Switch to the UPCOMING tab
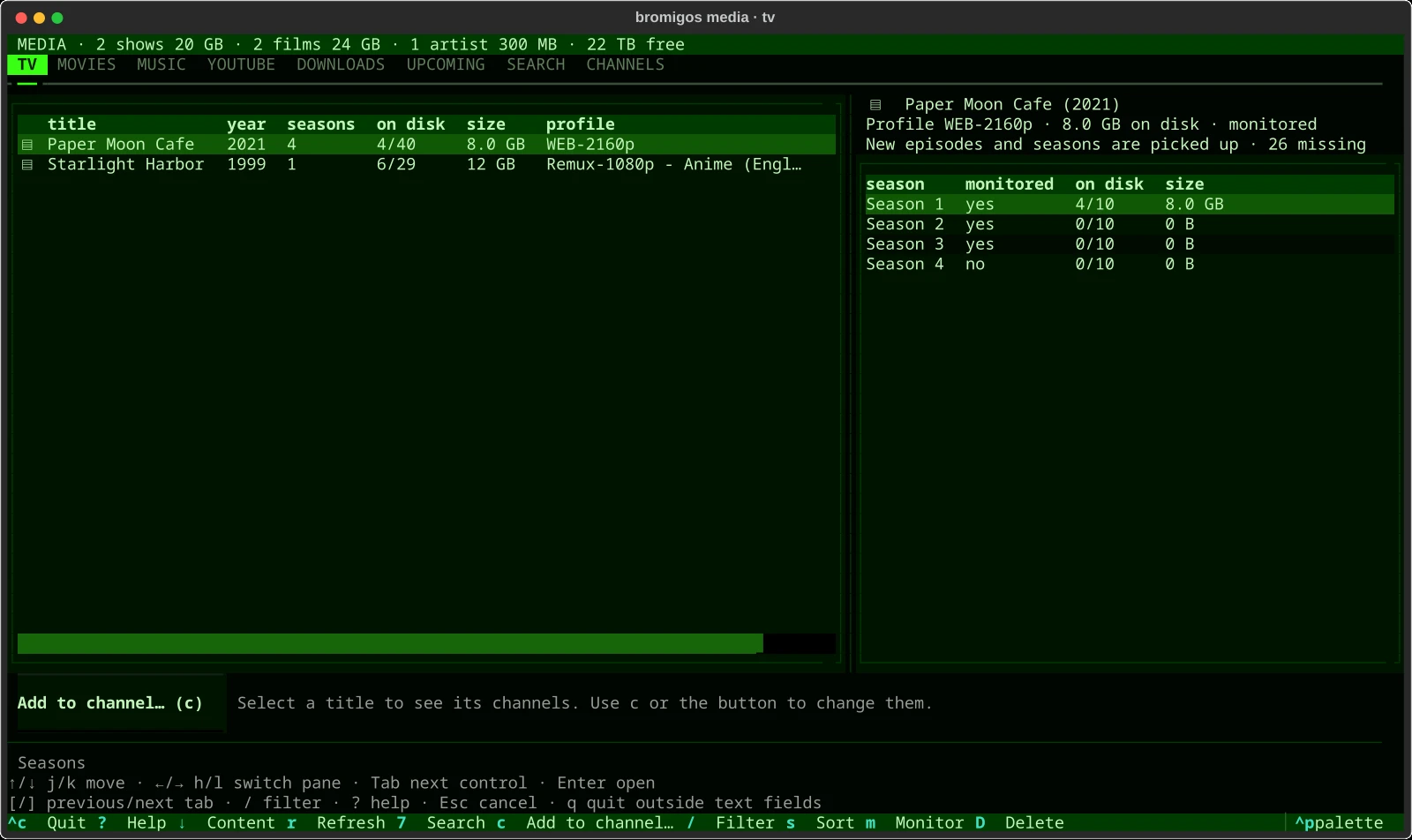This screenshot has width=1412, height=840. tap(446, 64)
